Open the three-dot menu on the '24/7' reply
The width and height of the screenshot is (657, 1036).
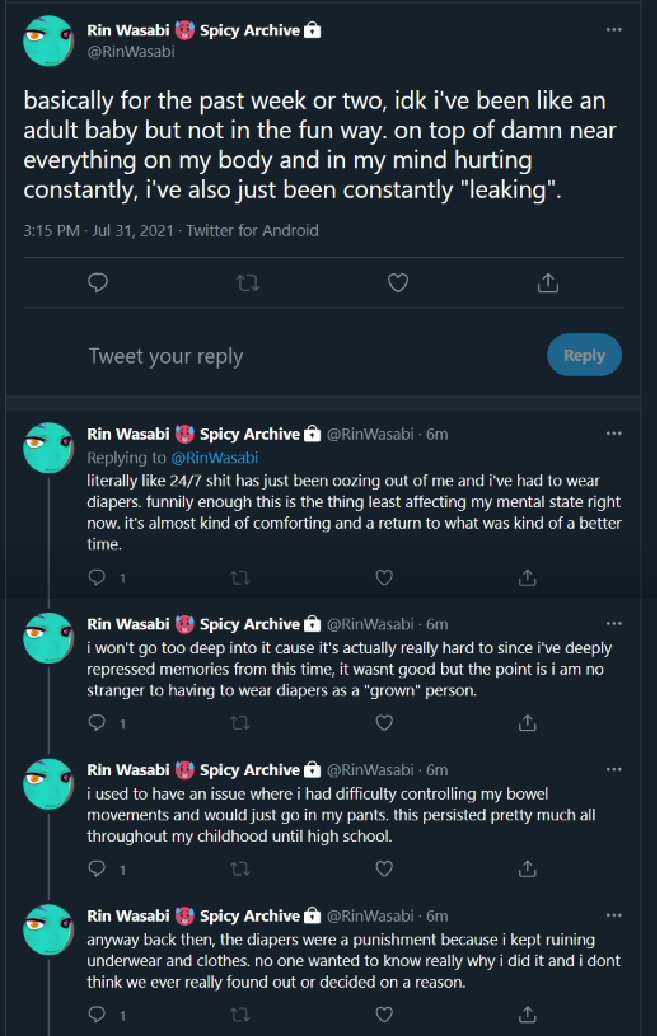pyautogui.click(x=614, y=433)
